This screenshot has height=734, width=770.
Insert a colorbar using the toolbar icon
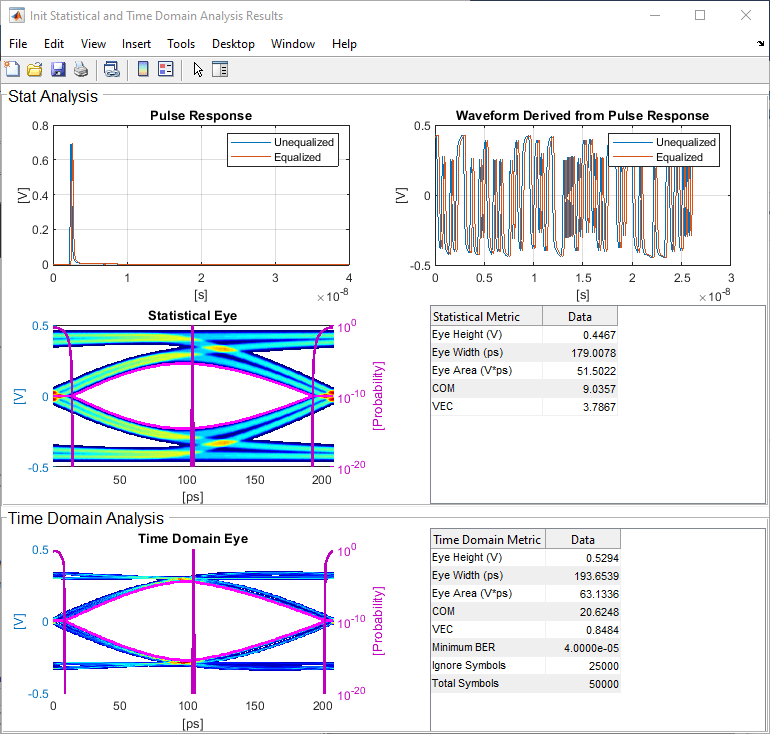(x=143, y=69)
